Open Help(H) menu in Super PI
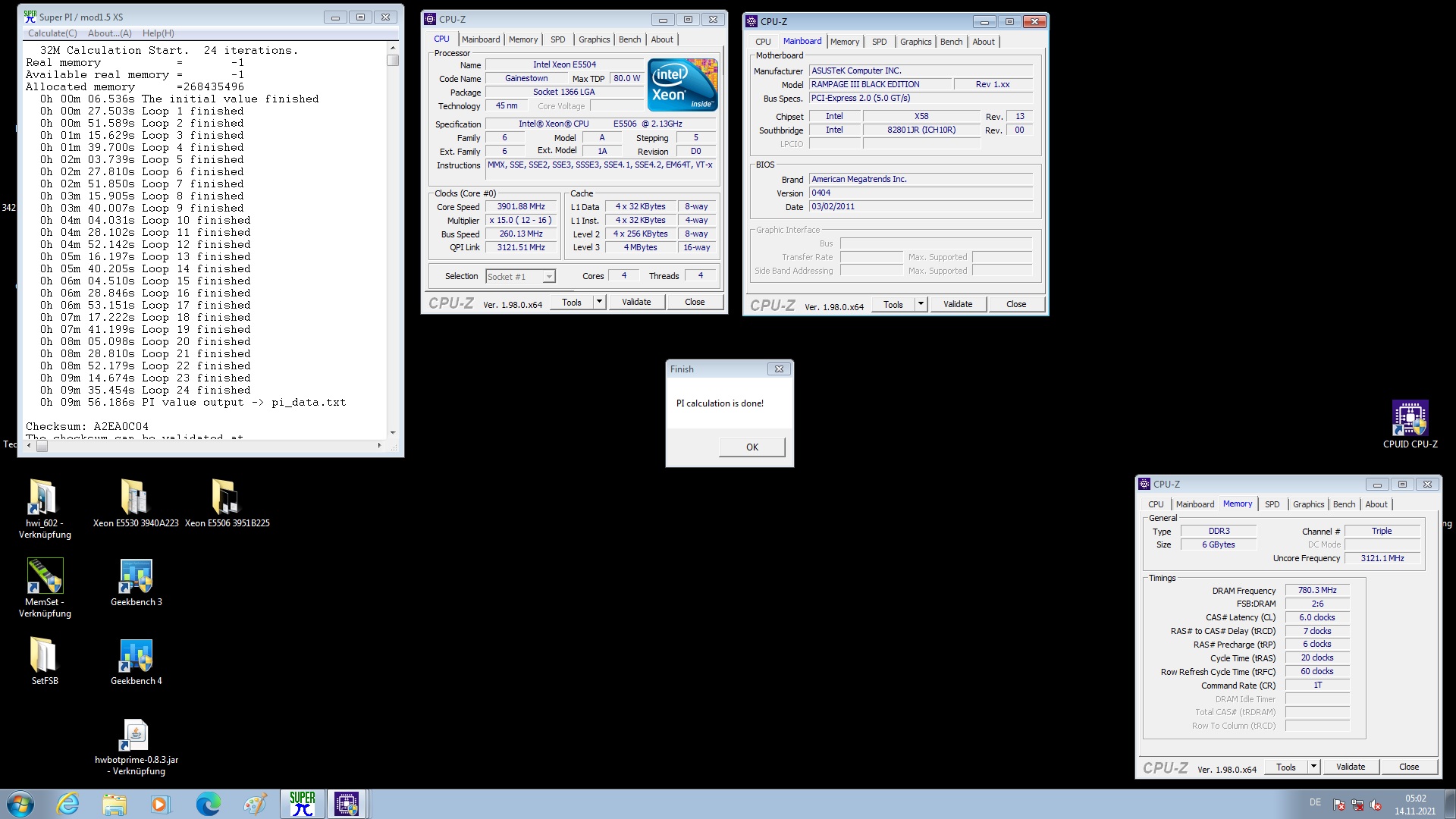1456x819 pixels. (158, 33)
